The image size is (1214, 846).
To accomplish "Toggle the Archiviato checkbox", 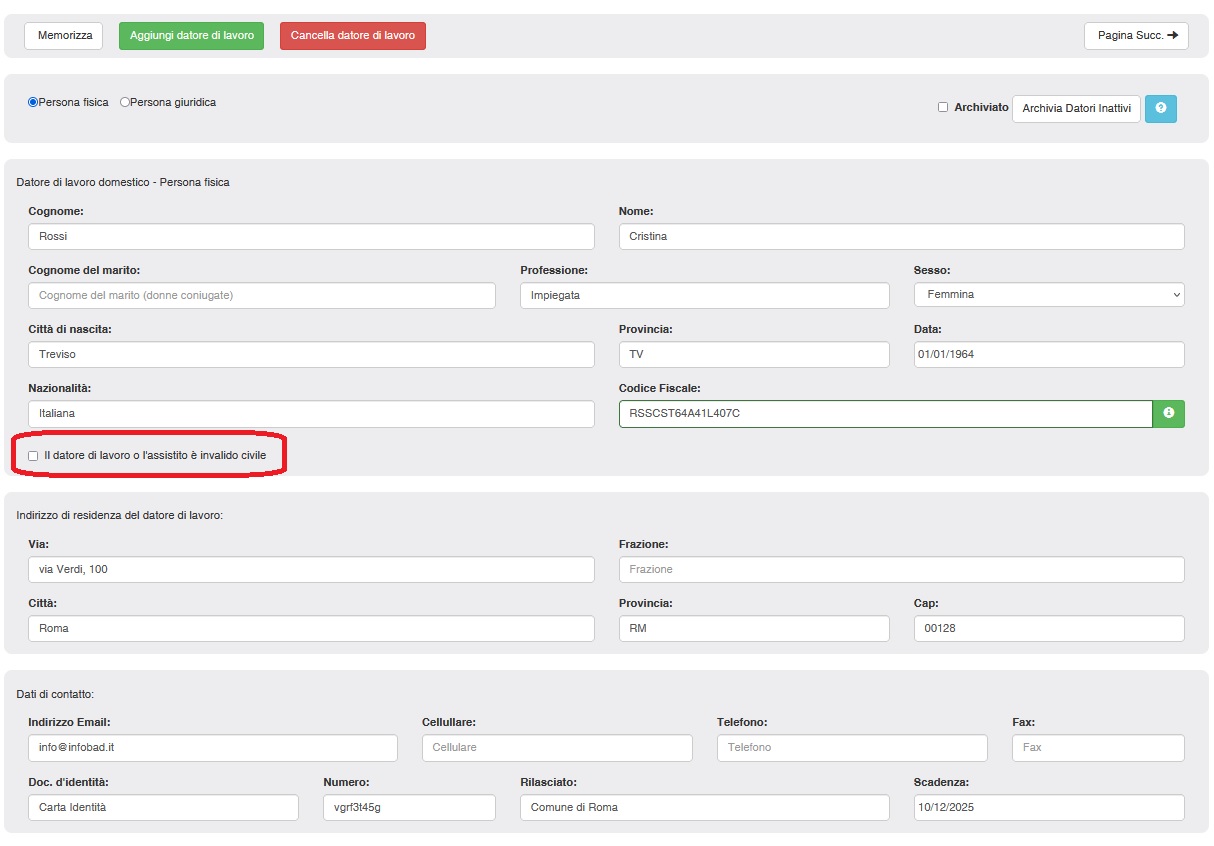I will tap(943, 107).
